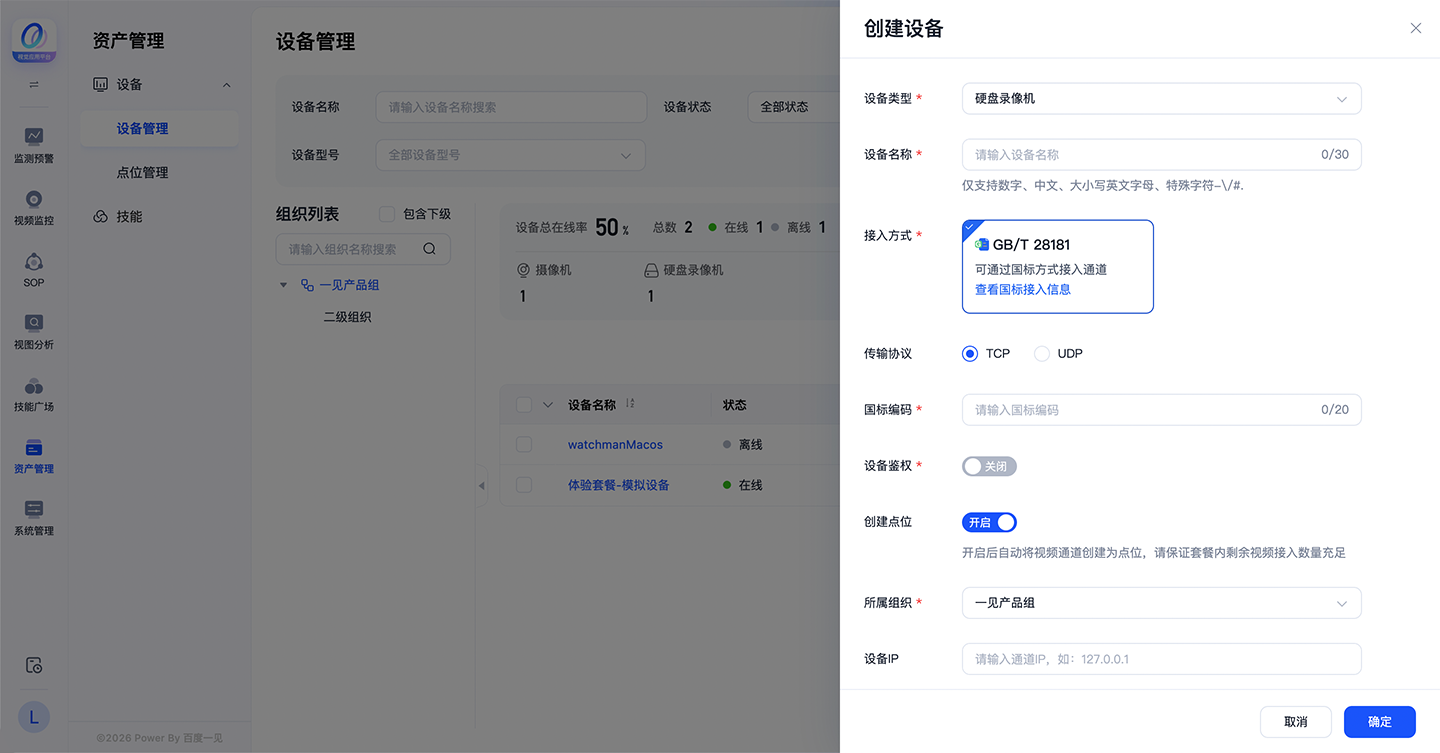Focus the 设备名称 input in drawer
Screen dimensions: 1440x753
1162,155
